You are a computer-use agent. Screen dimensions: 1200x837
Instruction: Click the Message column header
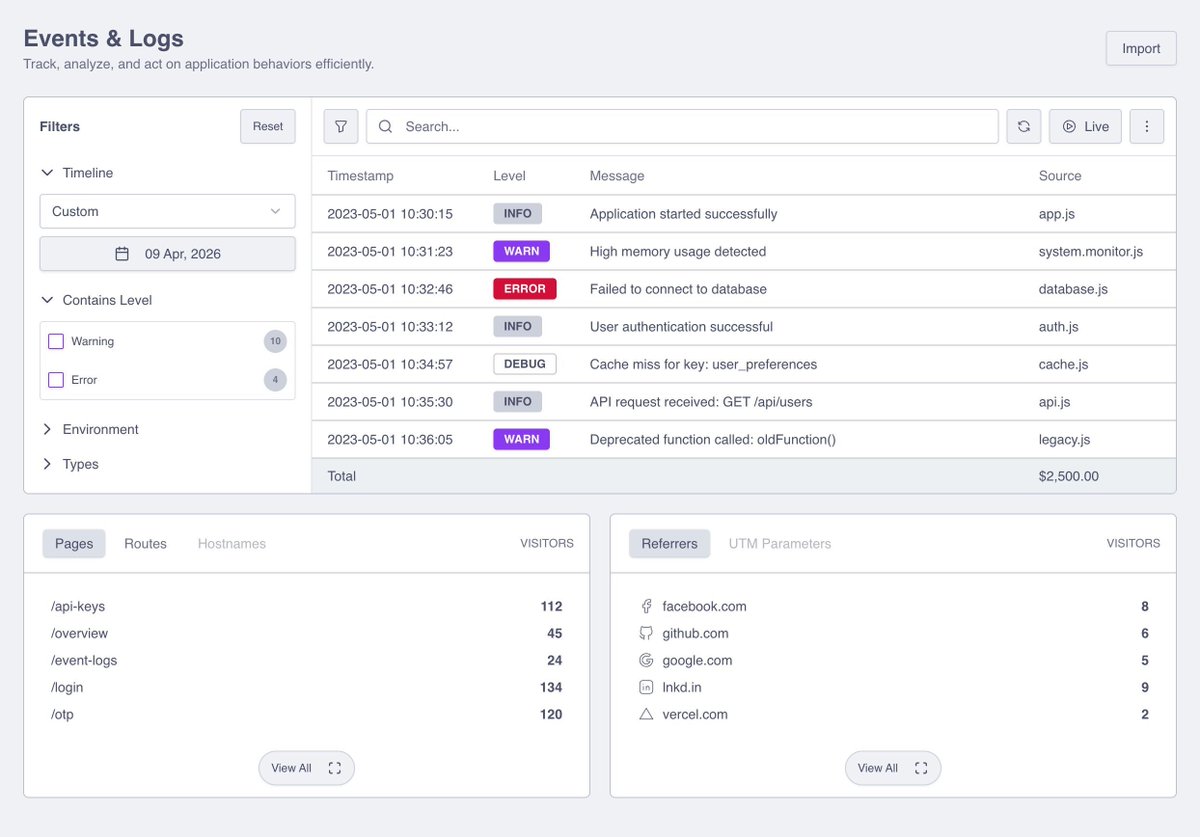coord(617,176)
